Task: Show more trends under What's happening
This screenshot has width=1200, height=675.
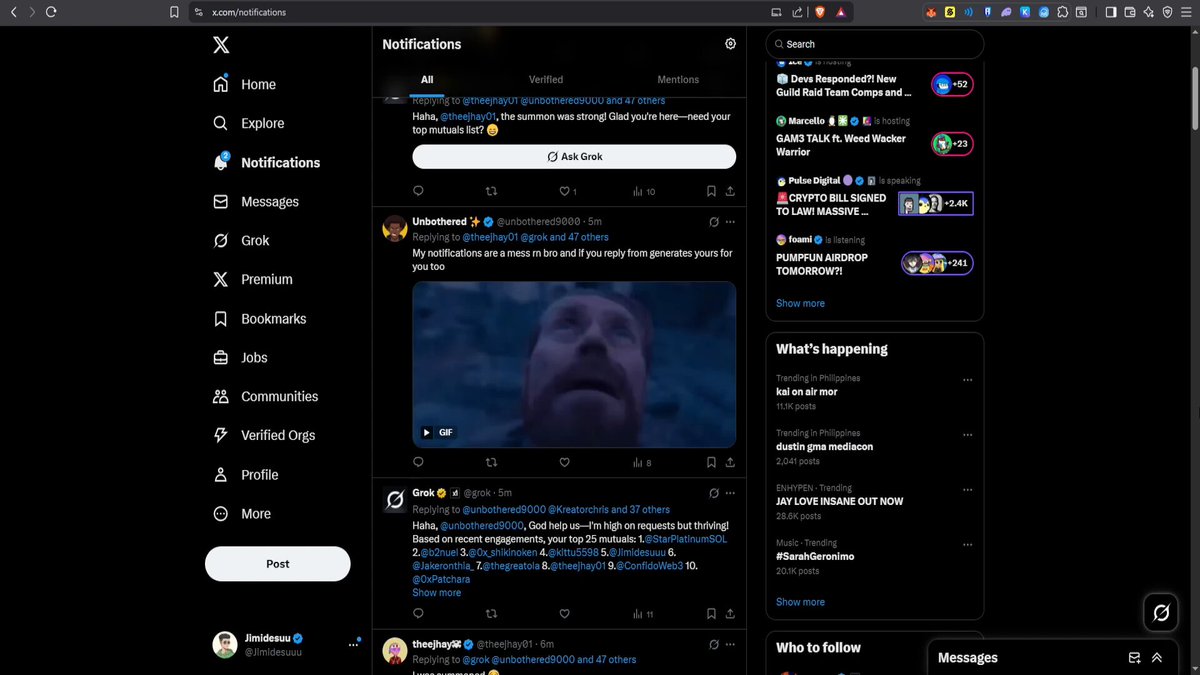Action: [x=800, y=602]
